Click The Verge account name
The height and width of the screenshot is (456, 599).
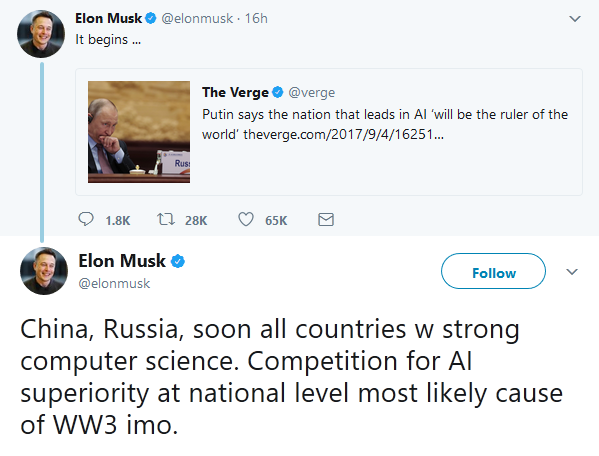click(x=235, y=92)
